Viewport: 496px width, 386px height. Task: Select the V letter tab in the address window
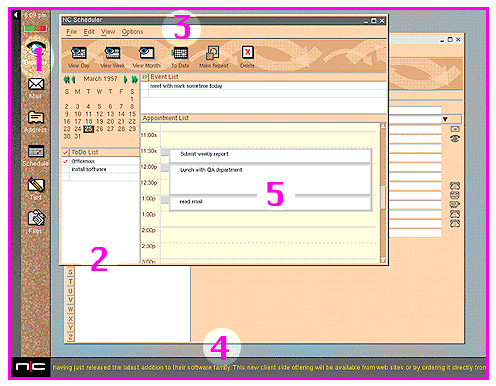coord(71,300)
